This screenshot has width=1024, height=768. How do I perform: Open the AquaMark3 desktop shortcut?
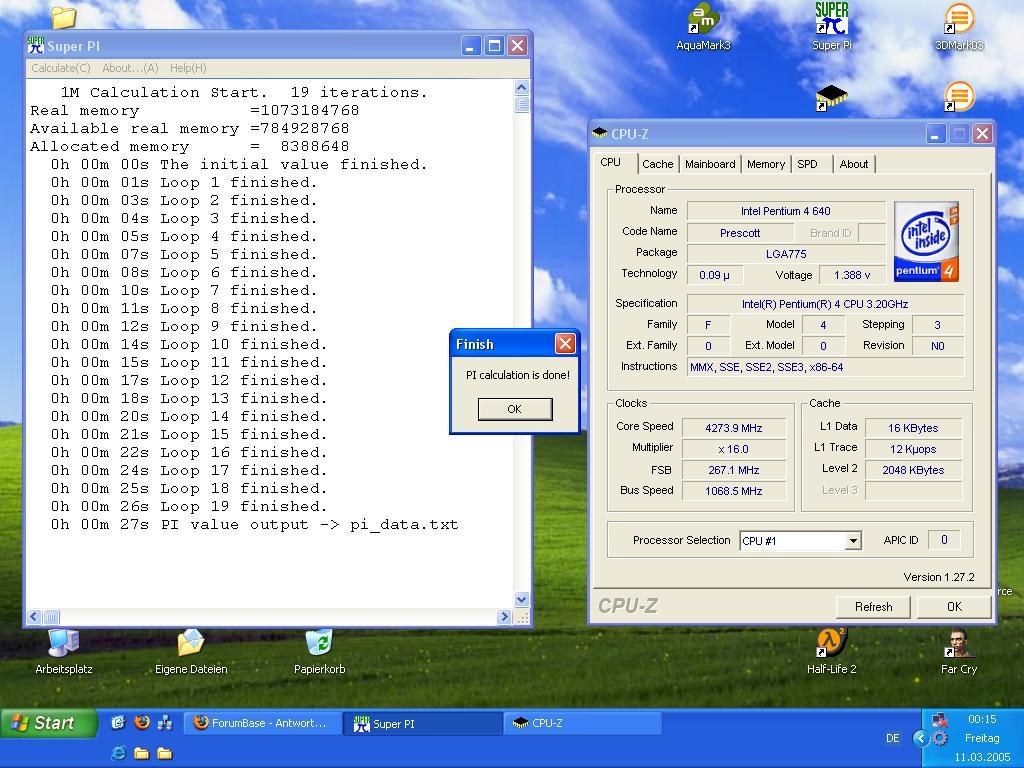tap(703, 27)
